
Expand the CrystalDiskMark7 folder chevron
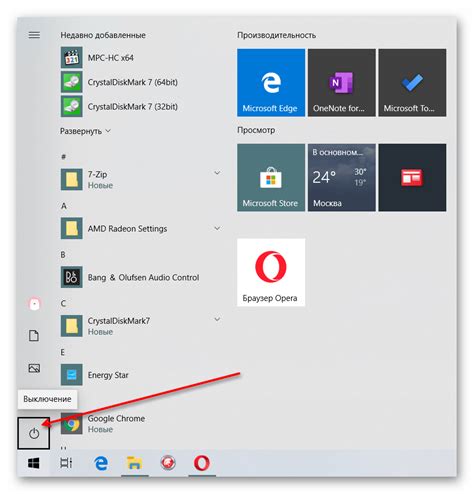[x=217, y=319]
